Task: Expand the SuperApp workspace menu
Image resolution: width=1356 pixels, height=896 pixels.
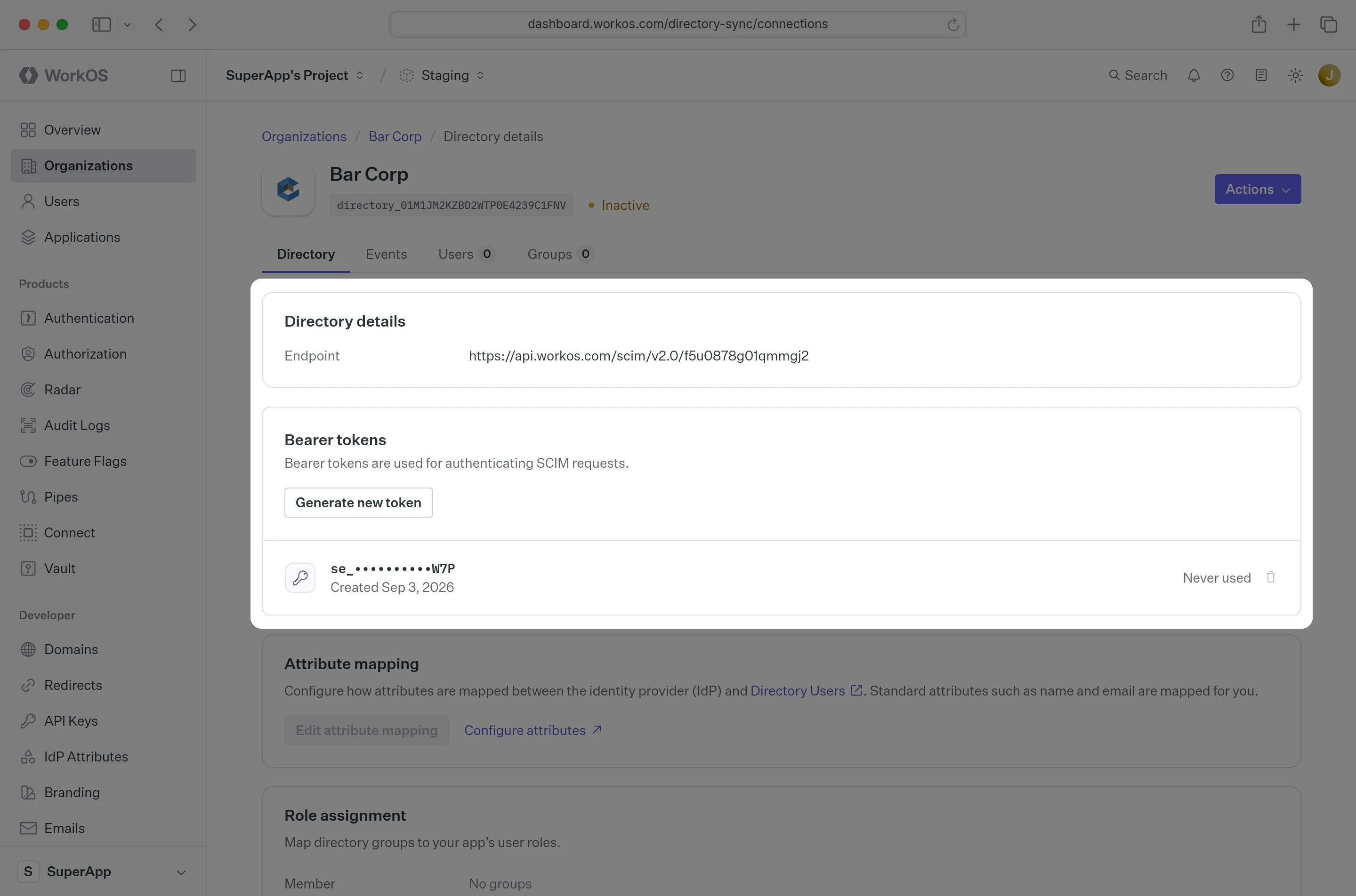Action: pos(103,872)
